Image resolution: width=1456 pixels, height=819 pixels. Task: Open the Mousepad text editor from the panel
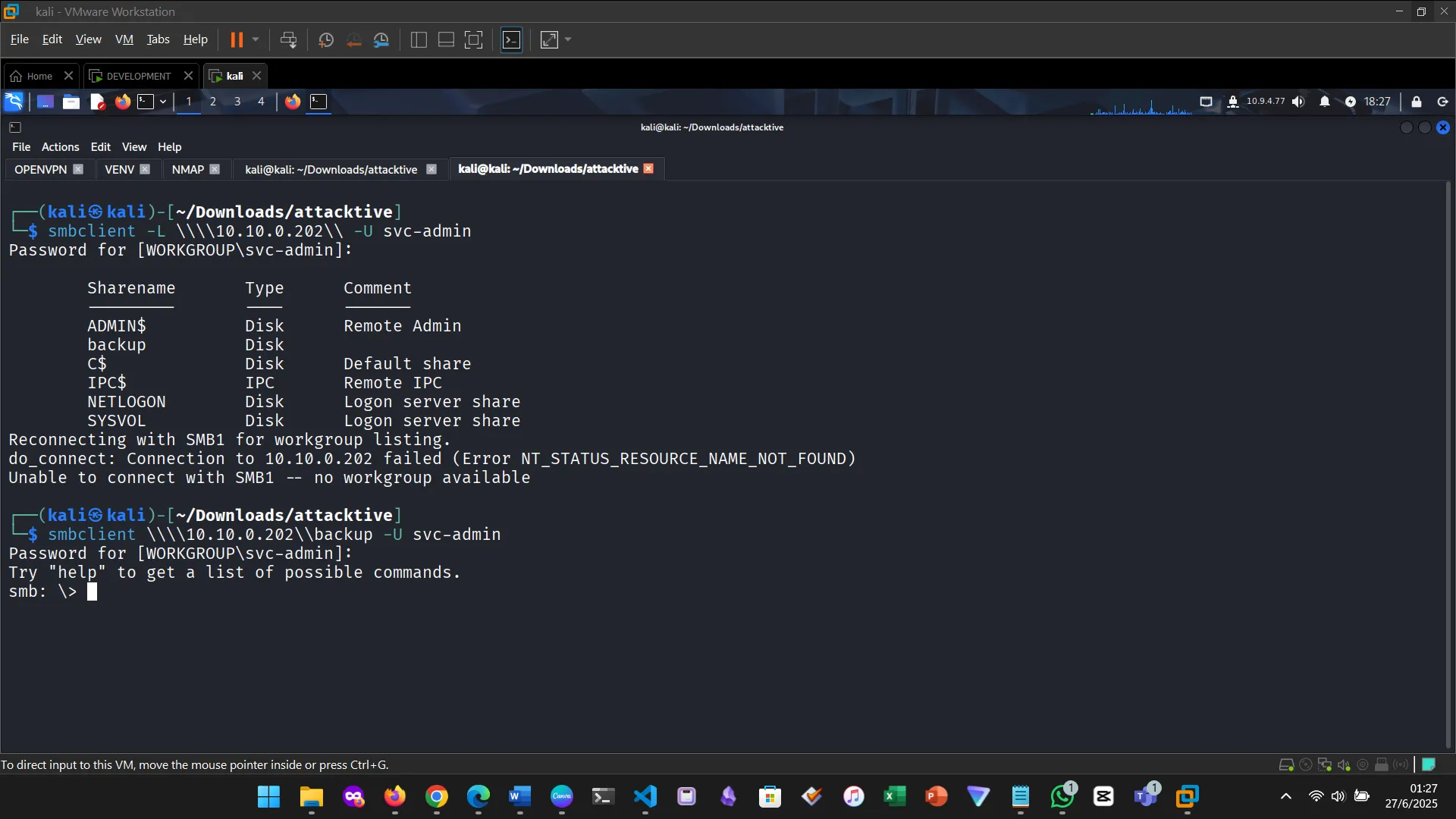[97, 101]
